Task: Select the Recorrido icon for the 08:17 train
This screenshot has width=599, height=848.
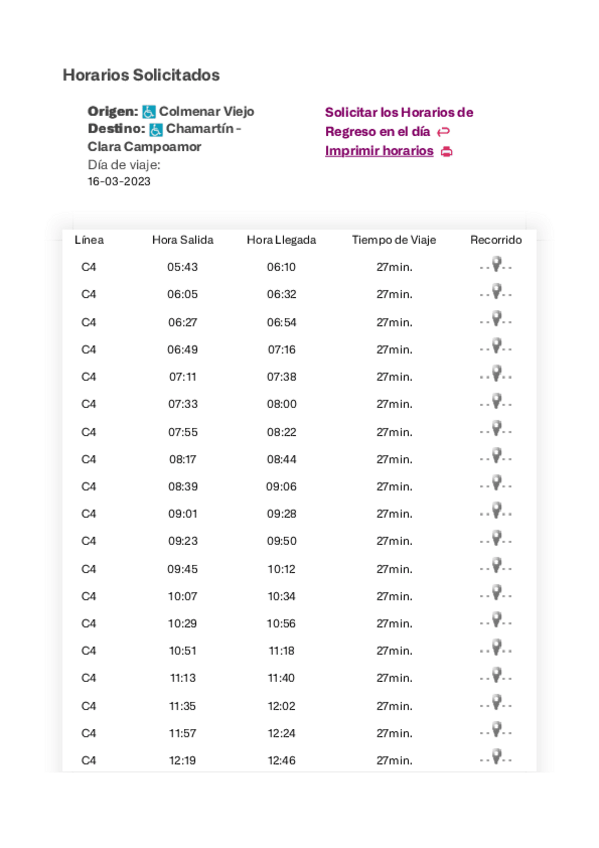Action: tap(497, 456)
